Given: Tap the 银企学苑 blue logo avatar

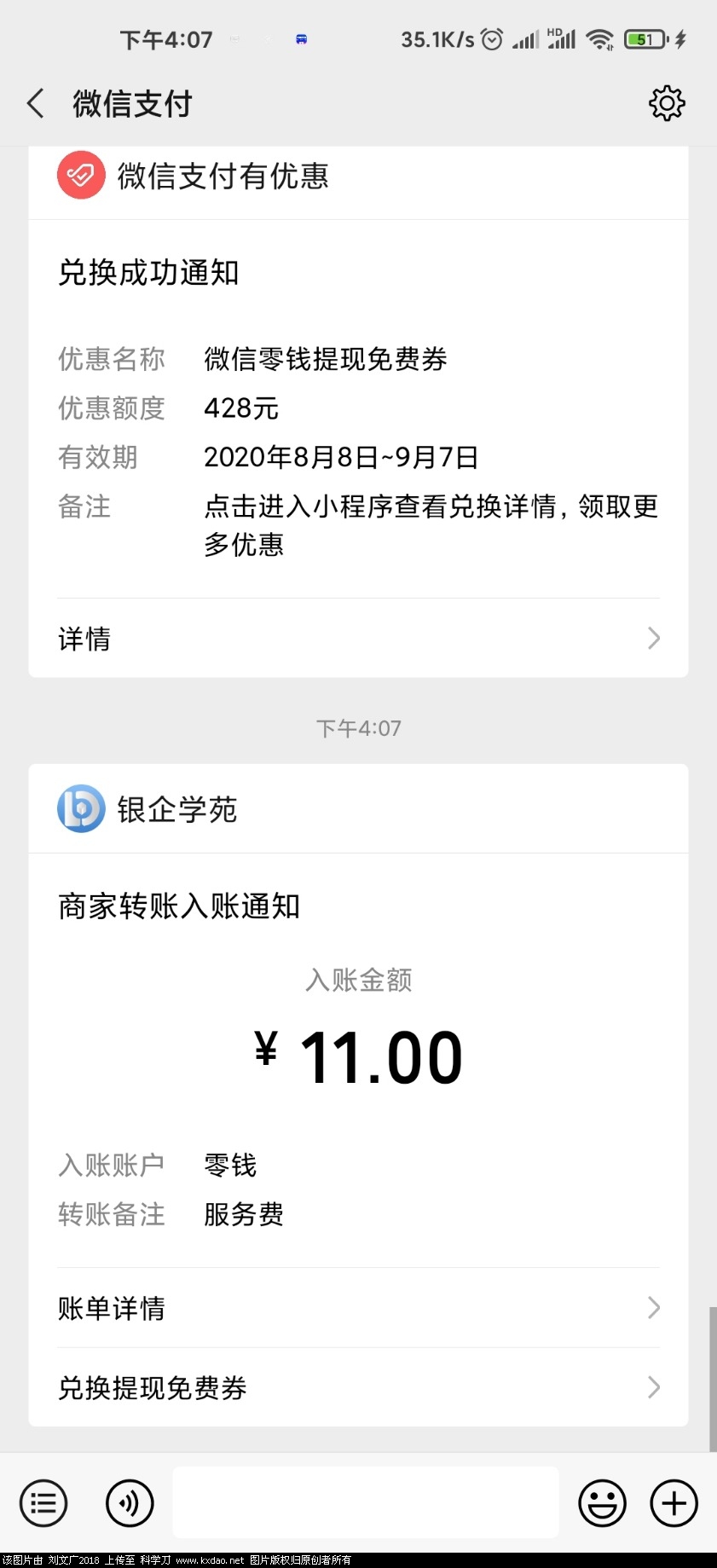Looking at the screenshot, I should point(81,808).
